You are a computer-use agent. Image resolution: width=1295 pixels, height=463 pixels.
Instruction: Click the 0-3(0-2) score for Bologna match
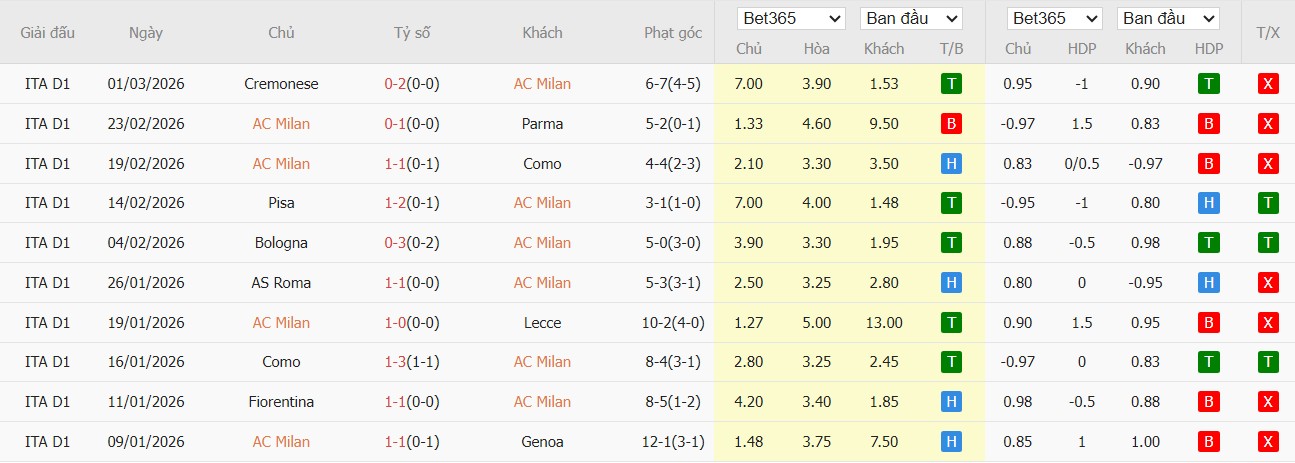point(412,243)
